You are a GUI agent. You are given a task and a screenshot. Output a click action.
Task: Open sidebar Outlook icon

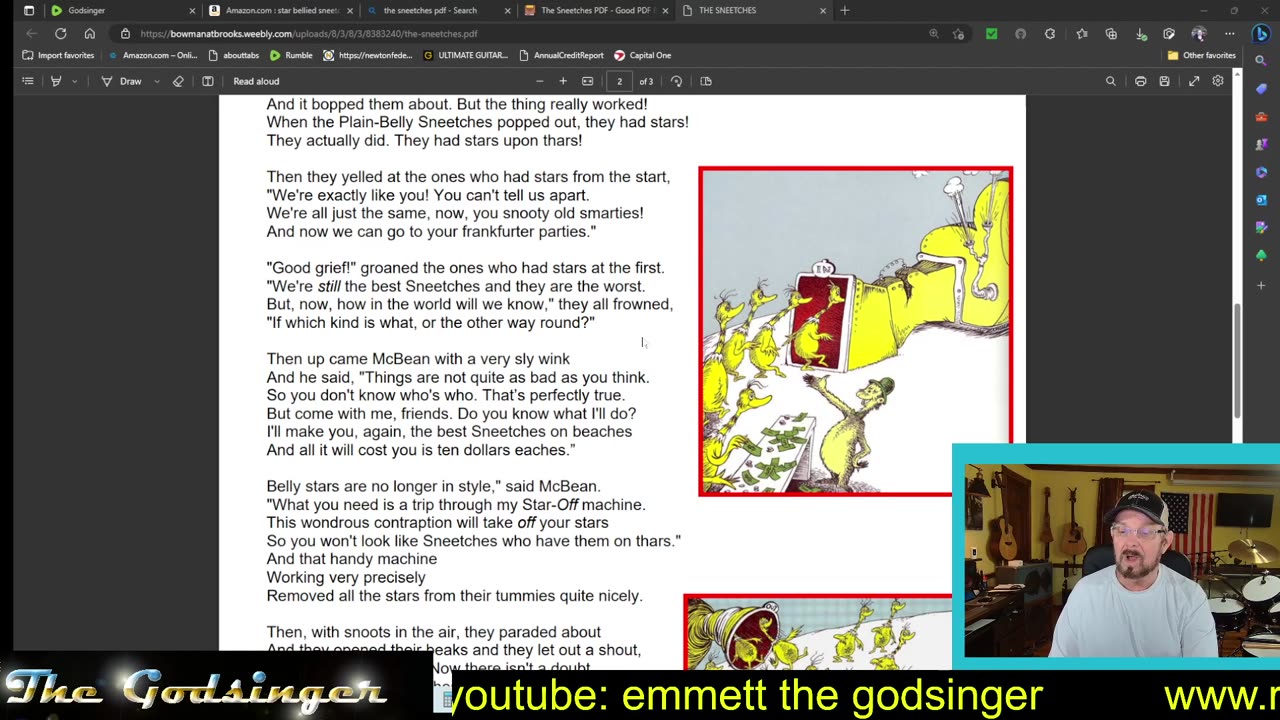tap(1261, 200)
